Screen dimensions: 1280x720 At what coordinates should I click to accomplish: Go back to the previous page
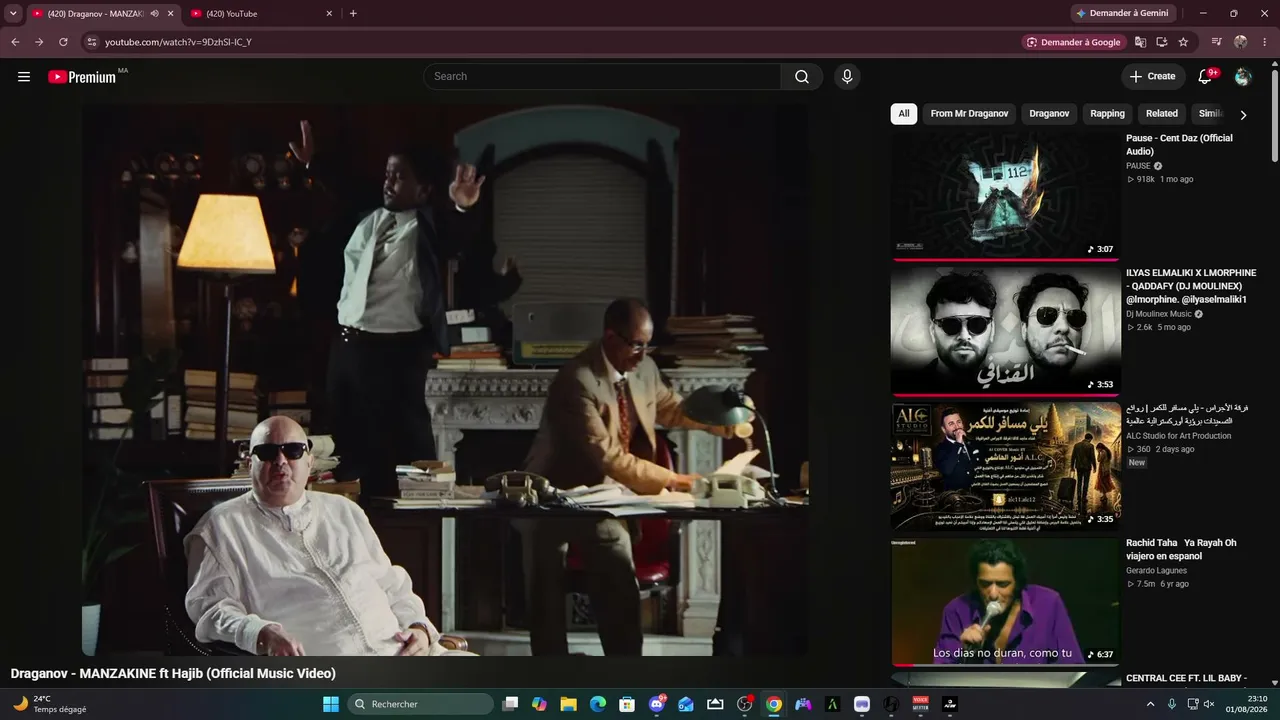(15, 42)
